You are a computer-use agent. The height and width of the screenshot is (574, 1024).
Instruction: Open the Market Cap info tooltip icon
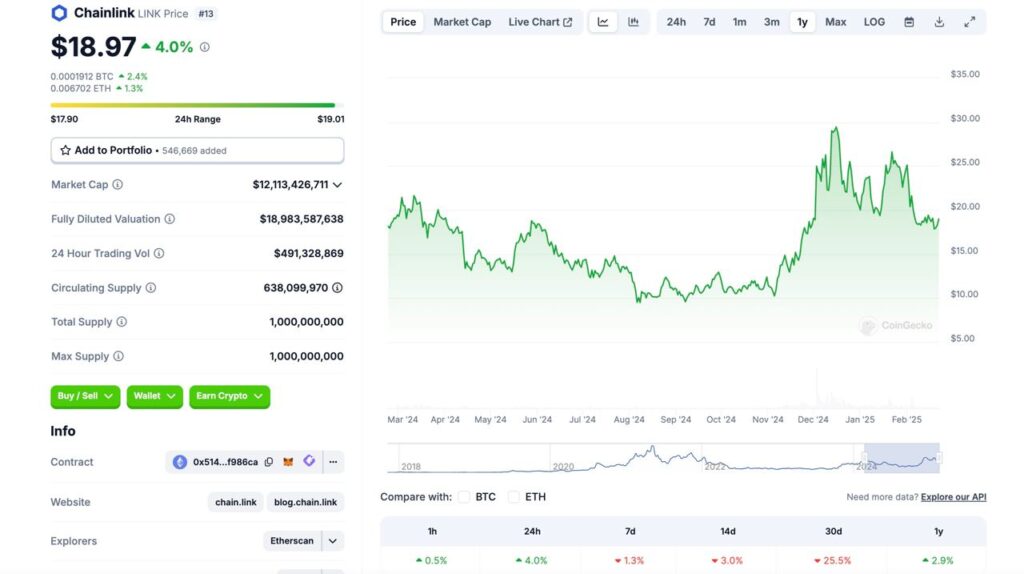[x=118, y=185]
